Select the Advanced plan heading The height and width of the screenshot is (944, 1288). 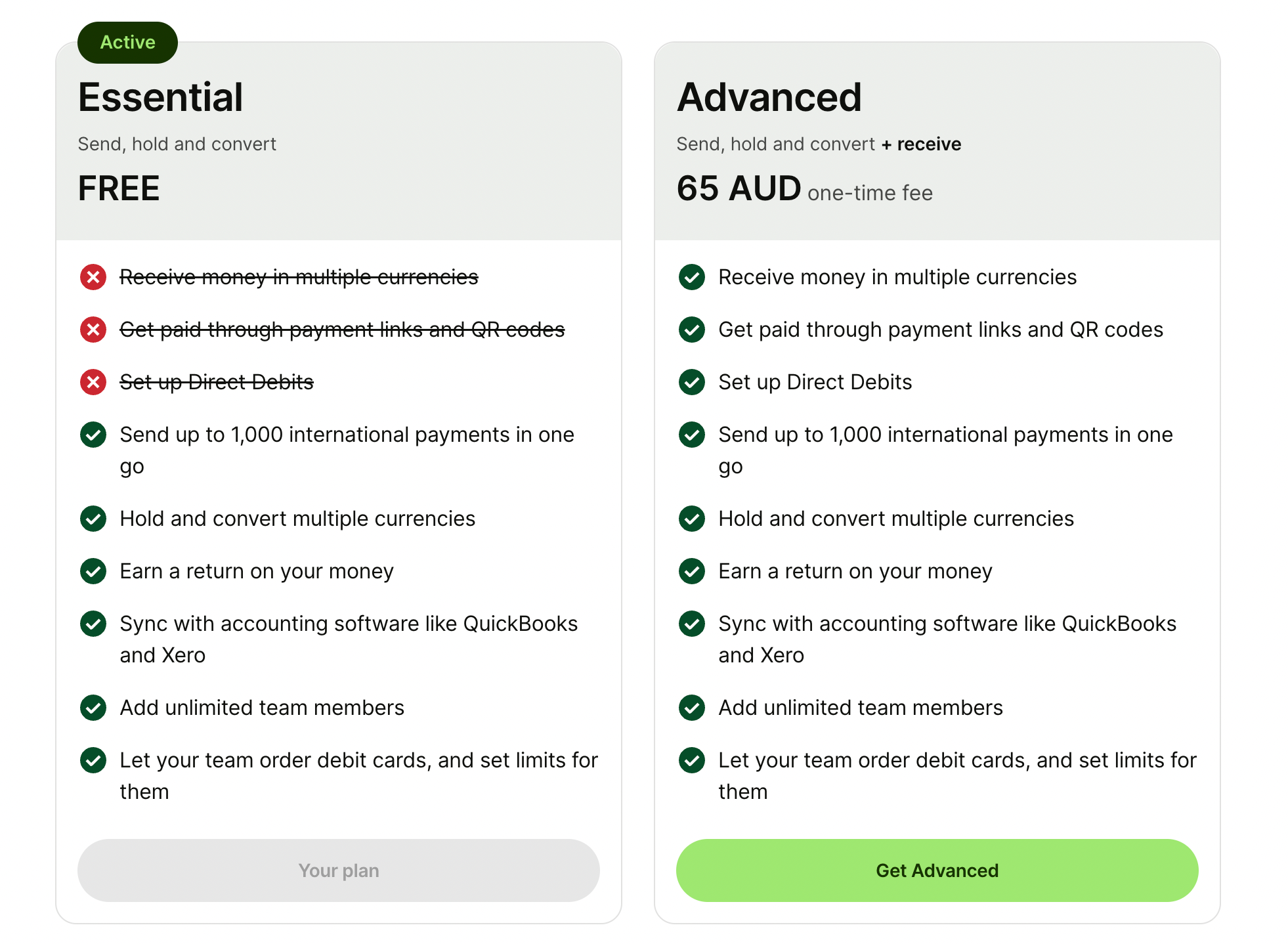pyautogui.click(x=769, y=97)
